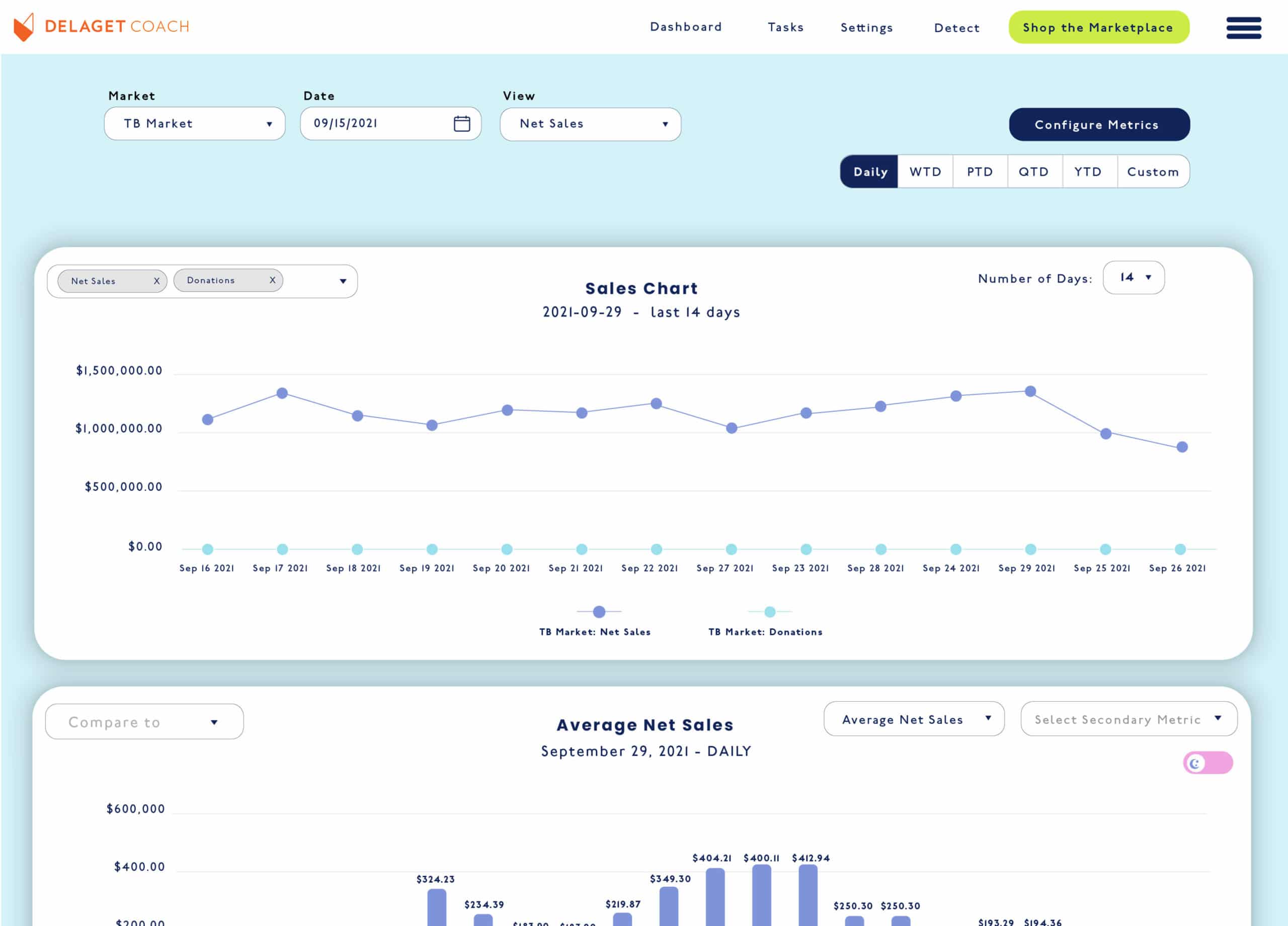Open the calendar picker icon
This screenshot has height=926, width=1288.
click(462, 123)
